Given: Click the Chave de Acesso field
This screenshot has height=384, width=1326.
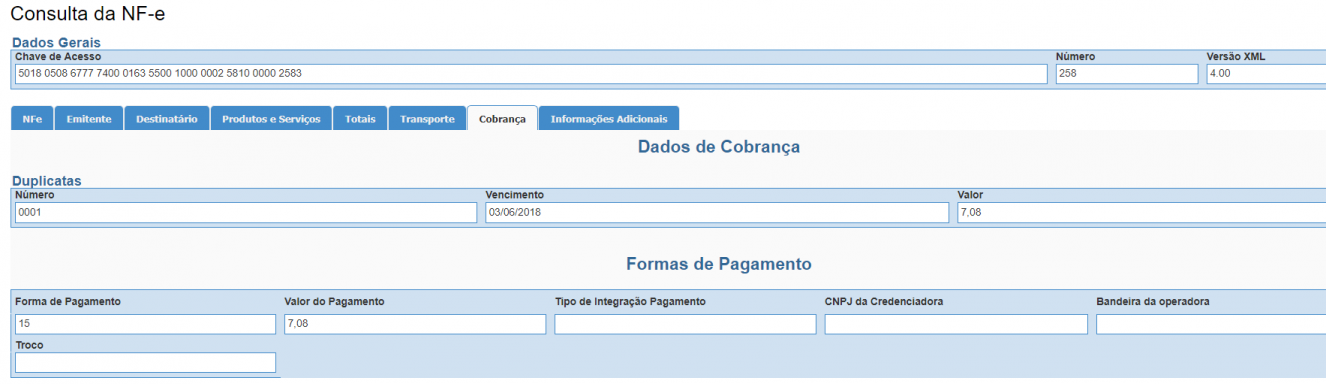Looking at the screenshot, I should tap(531, 74).
